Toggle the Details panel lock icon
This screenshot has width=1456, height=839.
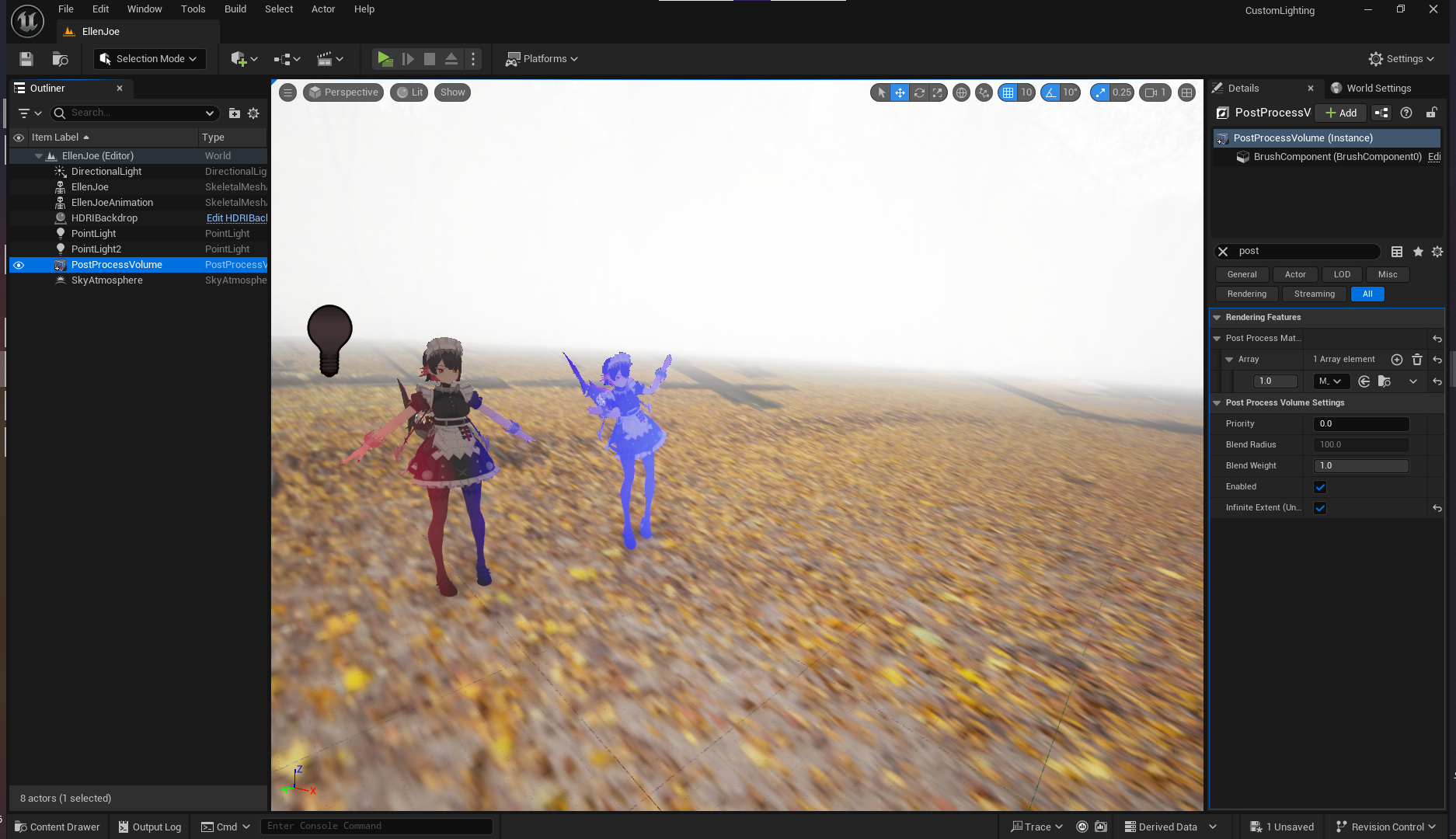(1431, 113)
